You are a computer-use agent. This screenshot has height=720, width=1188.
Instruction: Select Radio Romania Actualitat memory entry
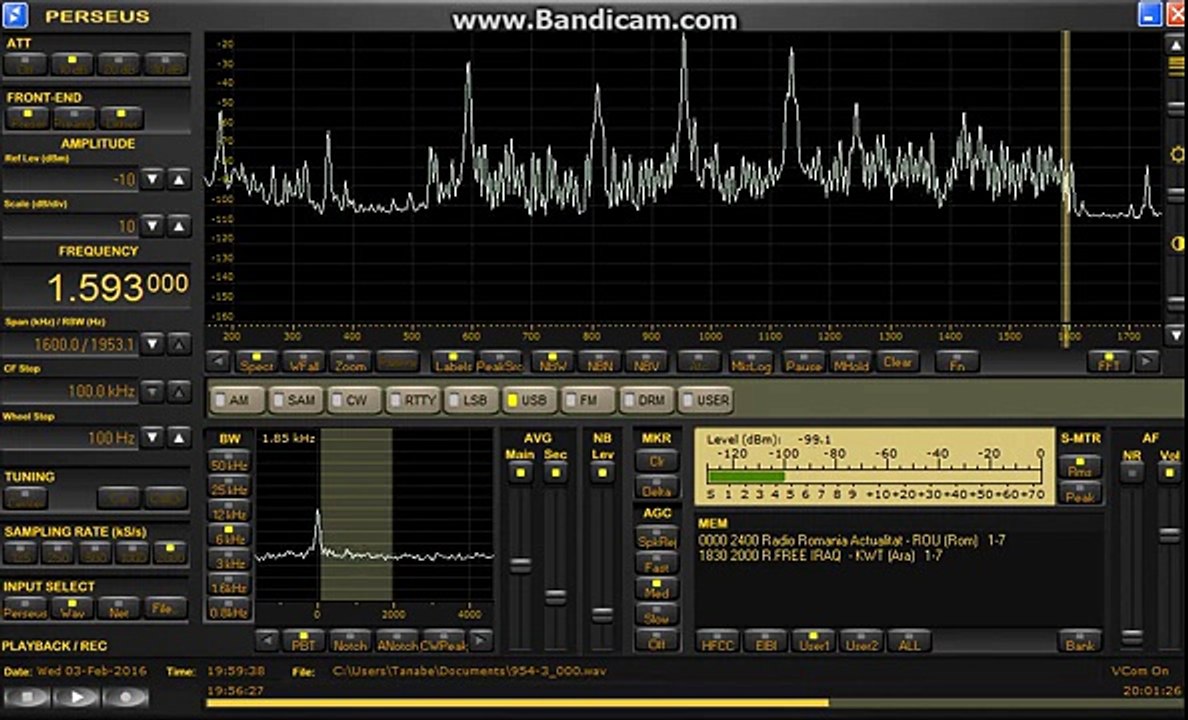(x=852, y=540)
